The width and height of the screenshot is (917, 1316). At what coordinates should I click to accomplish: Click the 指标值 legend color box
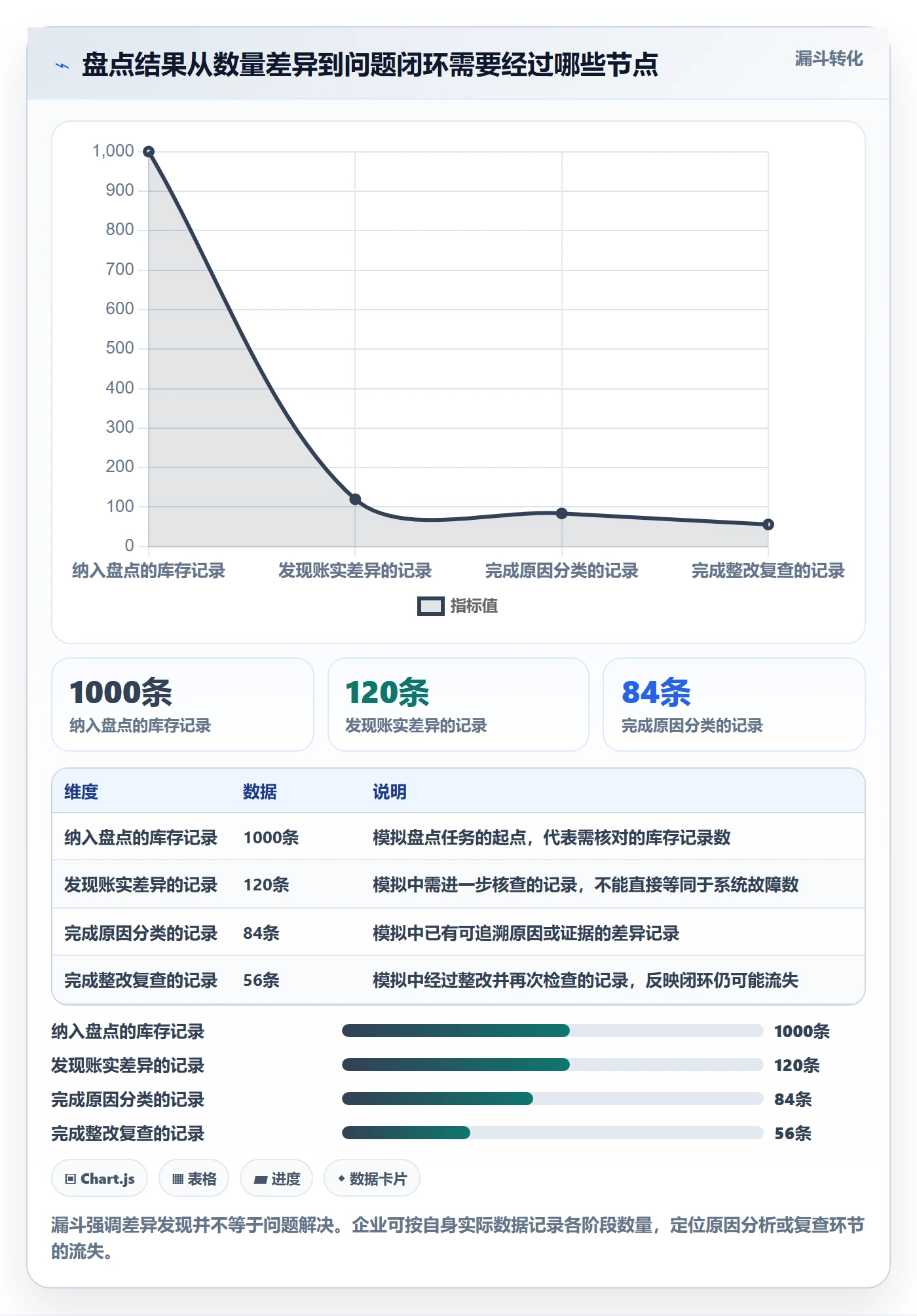tap(430, 606)
